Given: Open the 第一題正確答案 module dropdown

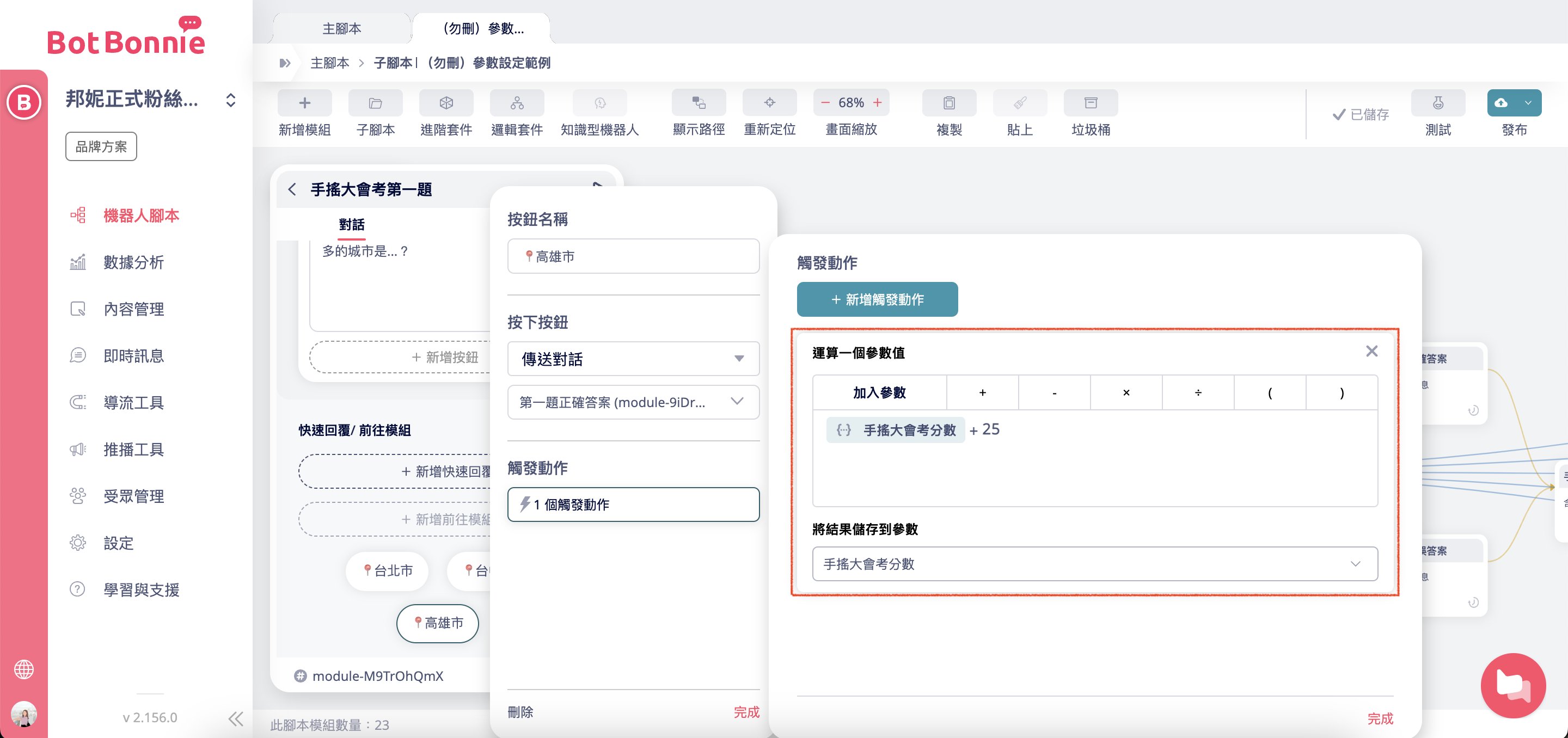Looking at the screenshot, I should [x=633, y=402].
